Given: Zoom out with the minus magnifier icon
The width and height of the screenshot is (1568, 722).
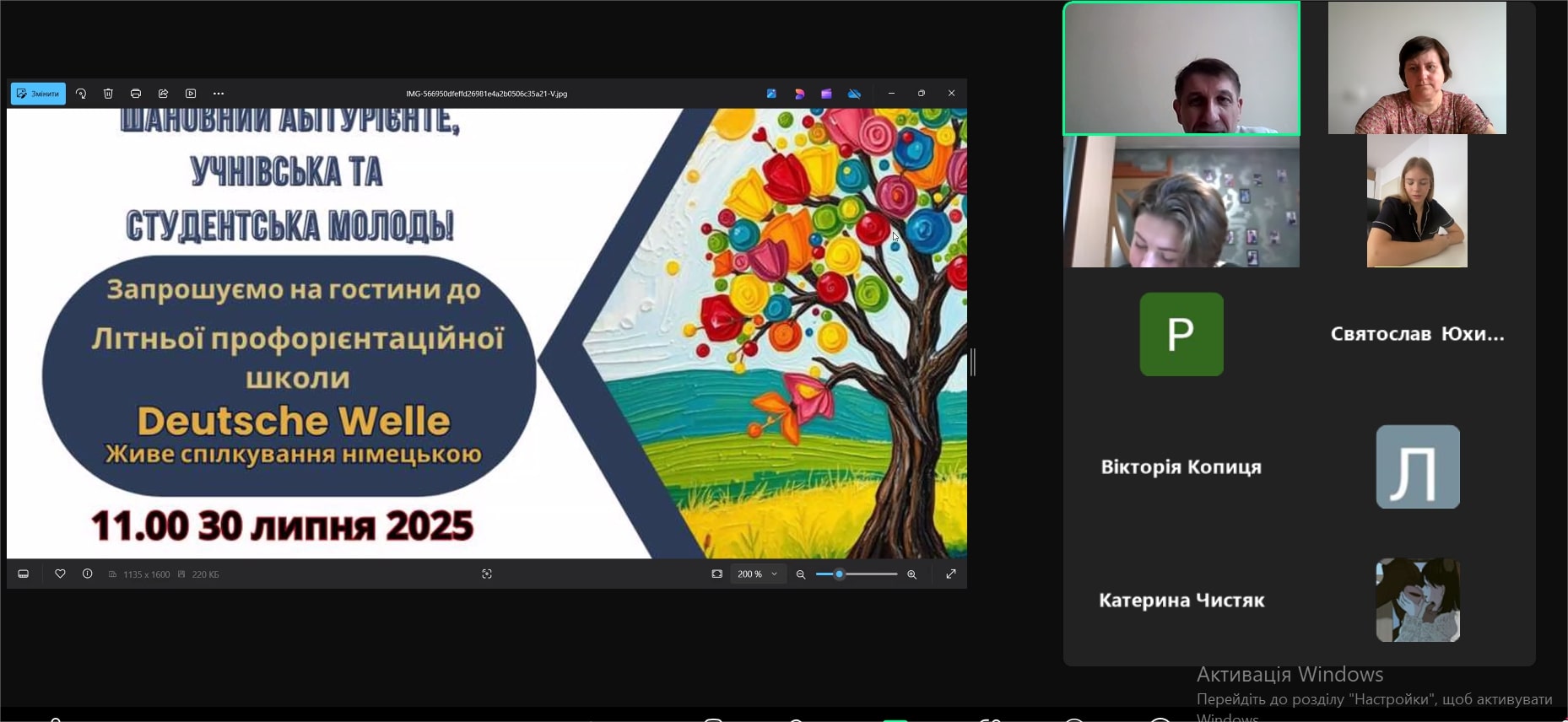Looking at the screenshot, I should (x=801, y=574).
